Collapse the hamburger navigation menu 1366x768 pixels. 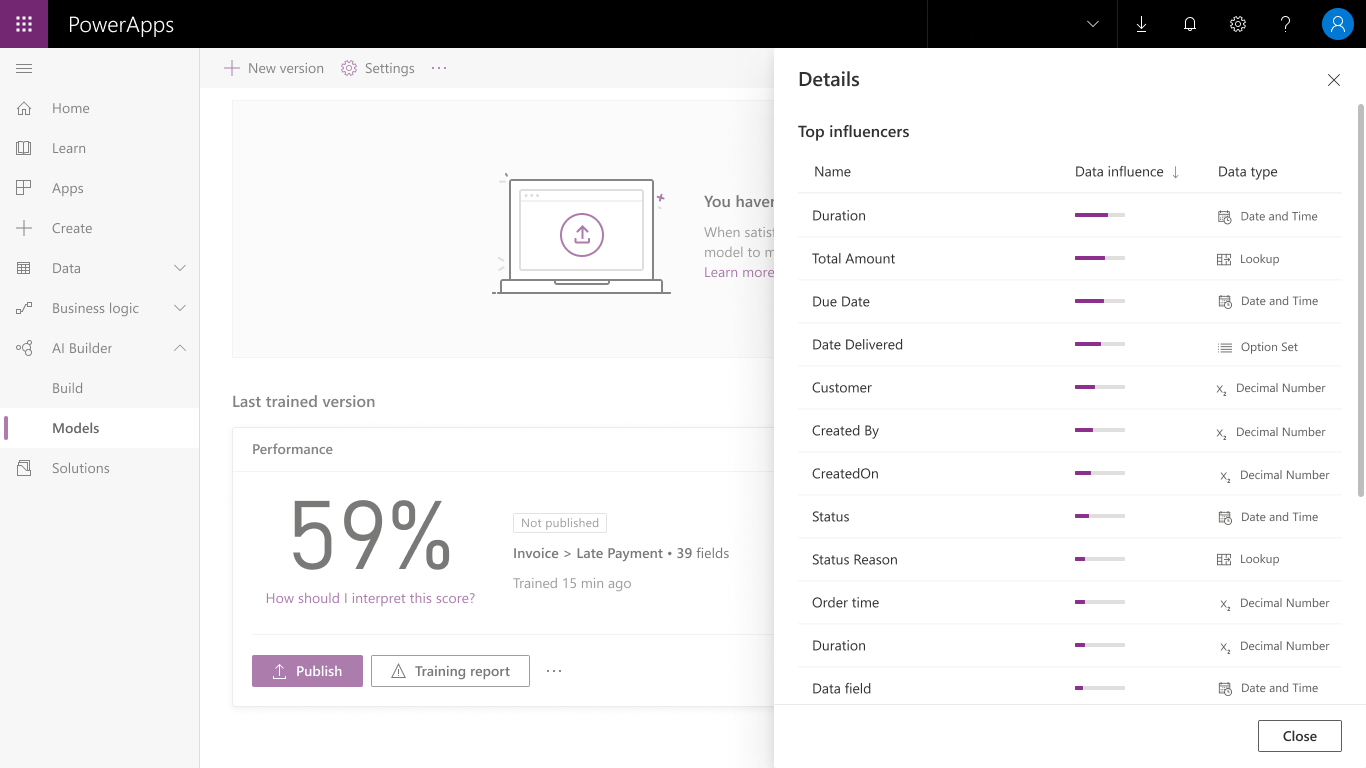point(24,68)
